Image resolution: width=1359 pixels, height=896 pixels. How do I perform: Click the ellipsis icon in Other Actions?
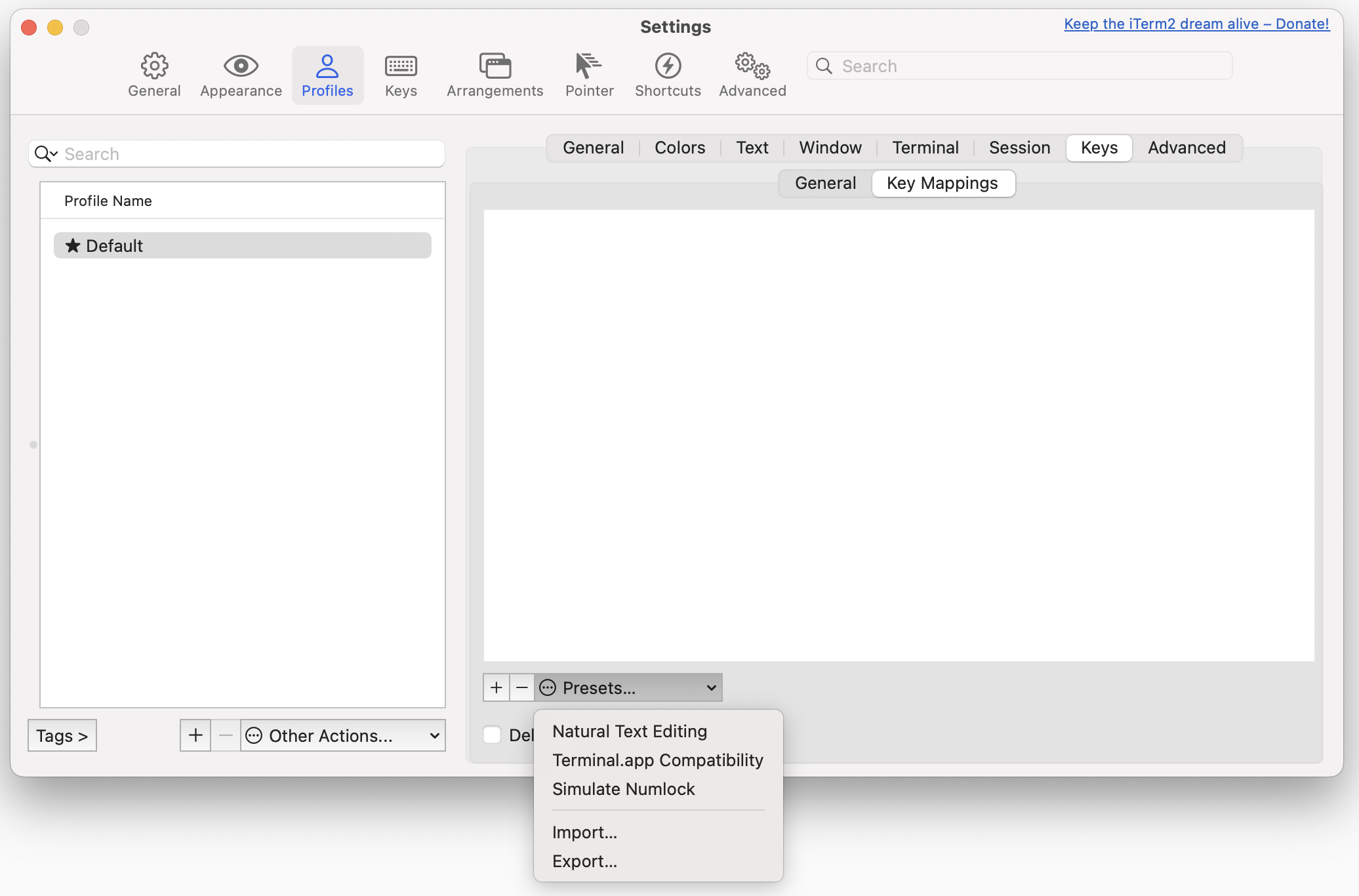tap(254, 735)
